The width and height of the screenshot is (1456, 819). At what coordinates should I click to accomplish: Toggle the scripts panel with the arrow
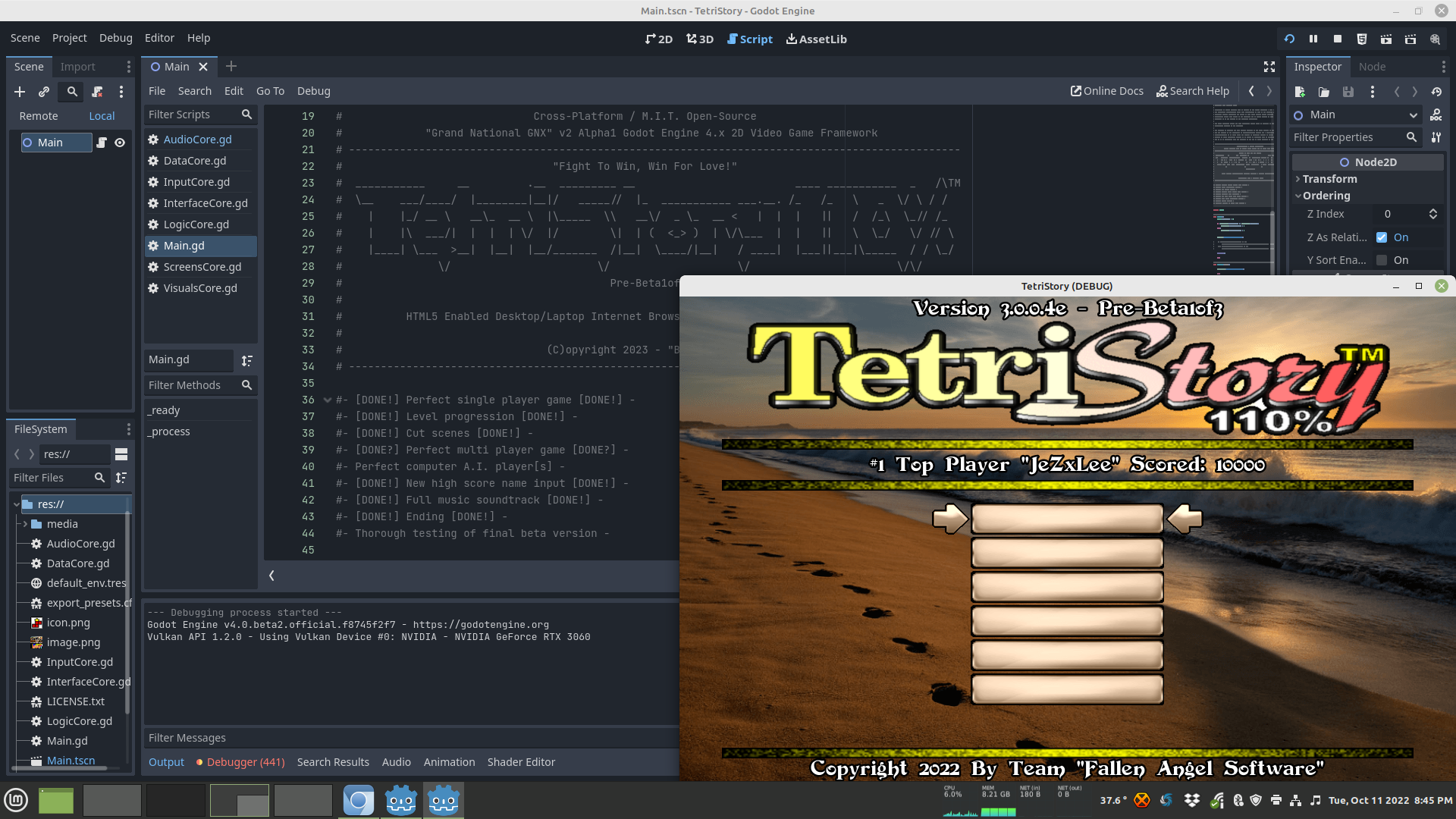pos(271,576)
